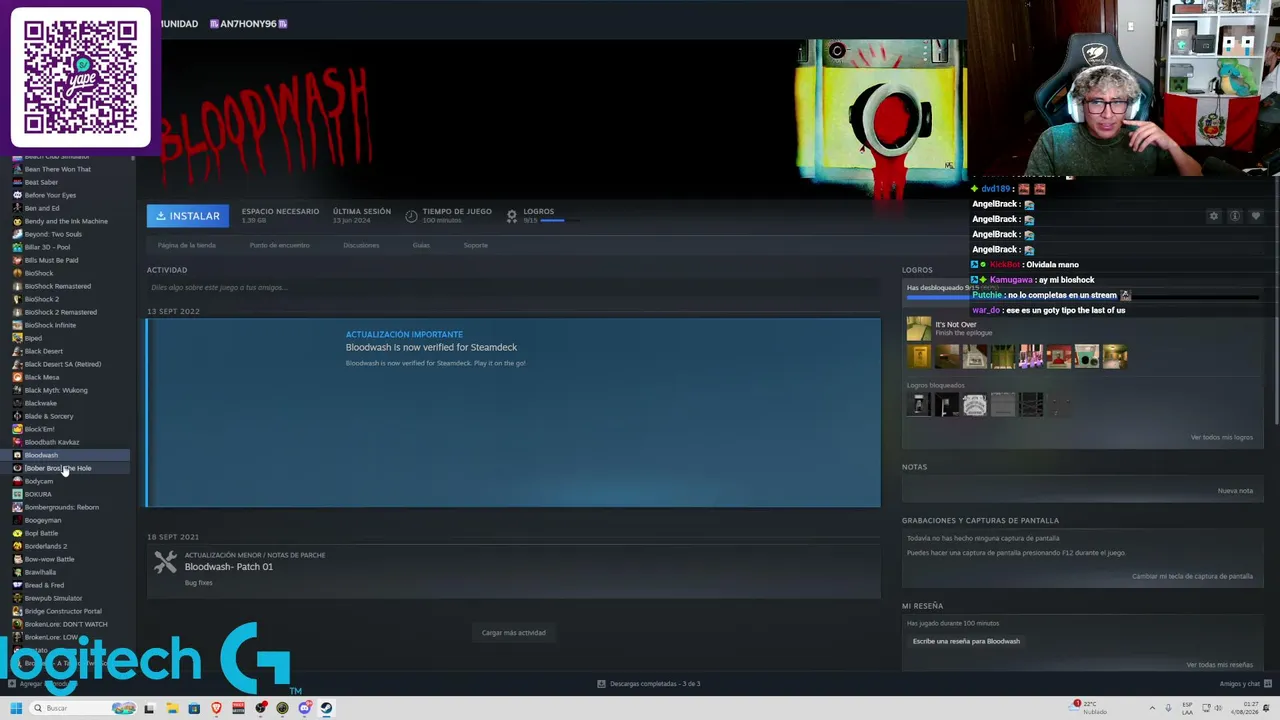Select Blade & Sorcery in the list
This screenshot has height=720, width=1280.
[49, 416]
